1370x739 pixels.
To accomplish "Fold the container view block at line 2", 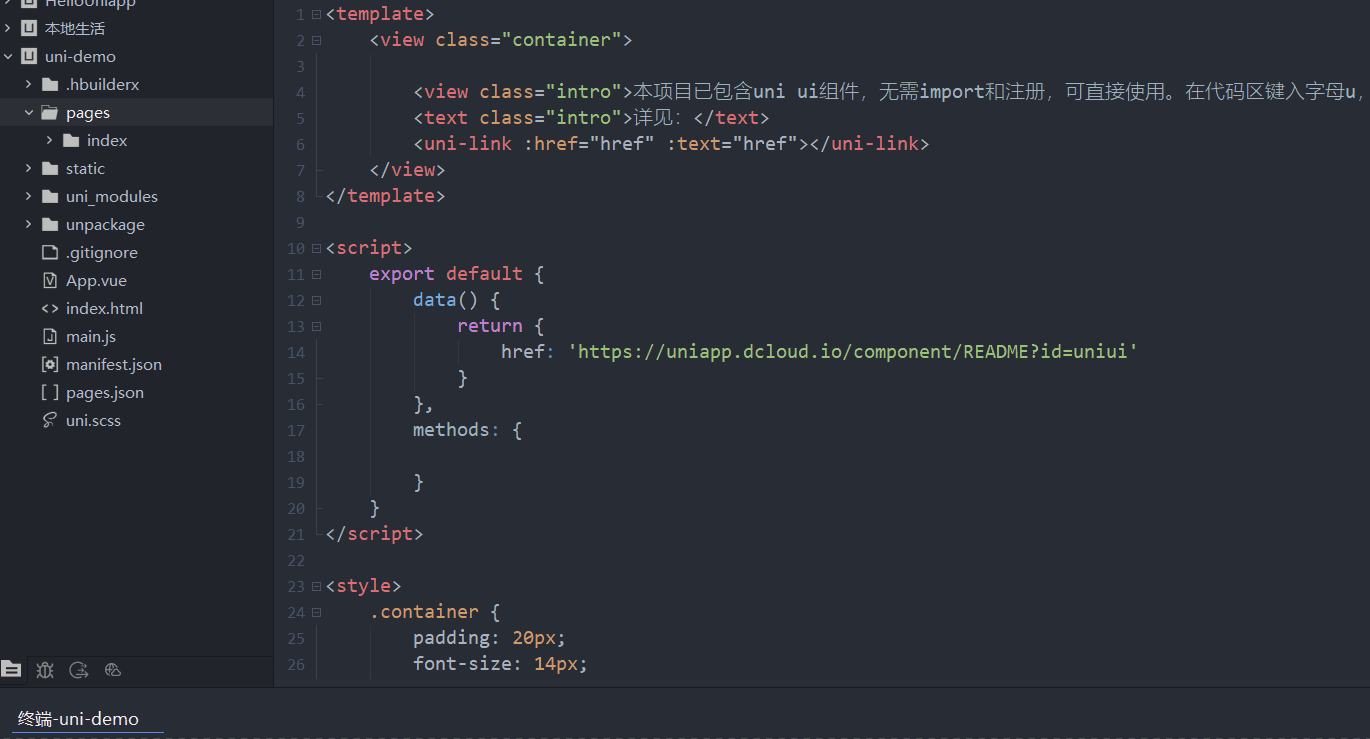I will pos(316,41).
